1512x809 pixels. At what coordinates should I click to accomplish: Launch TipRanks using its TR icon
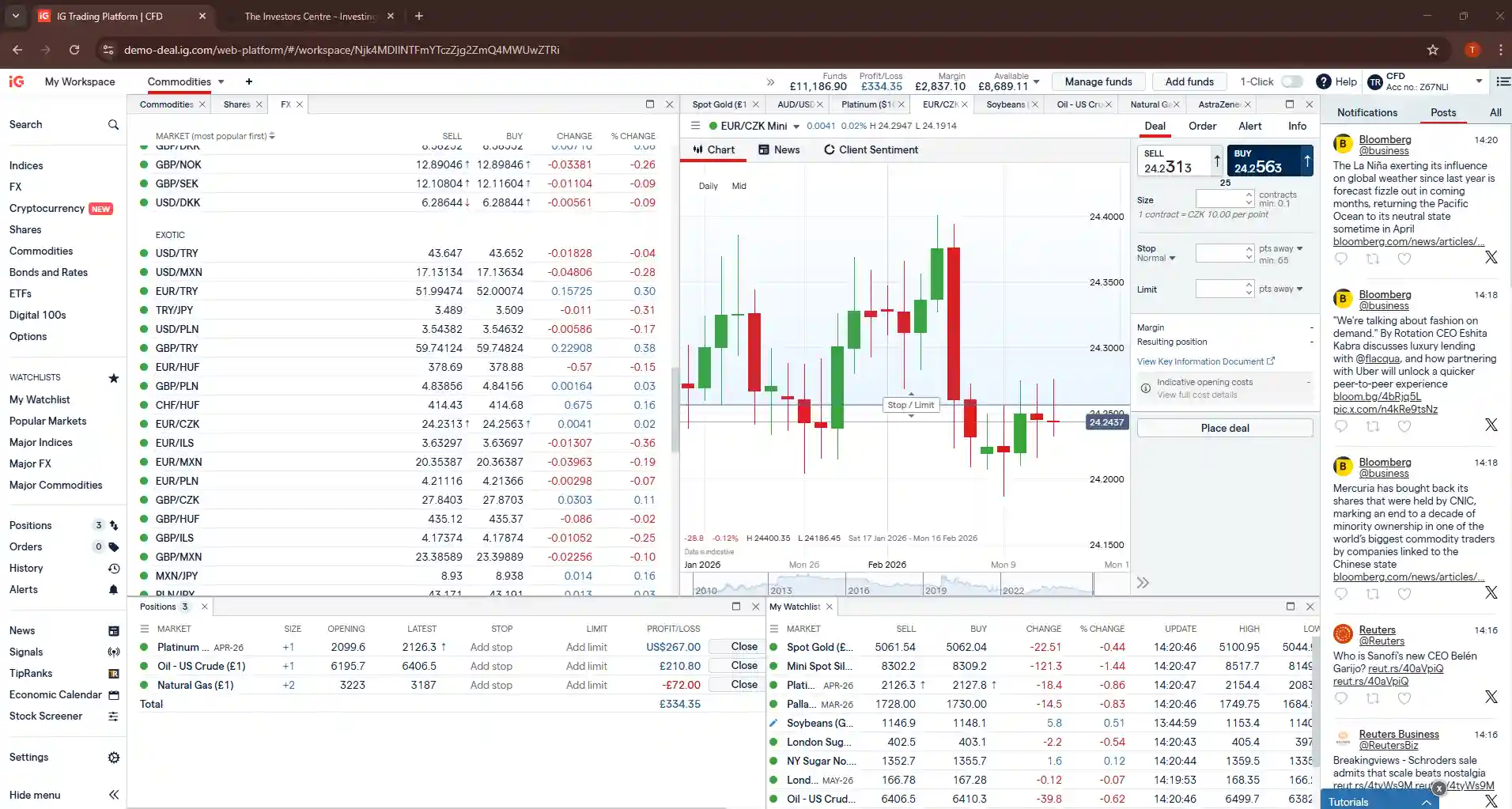click(x=113, y=673)
